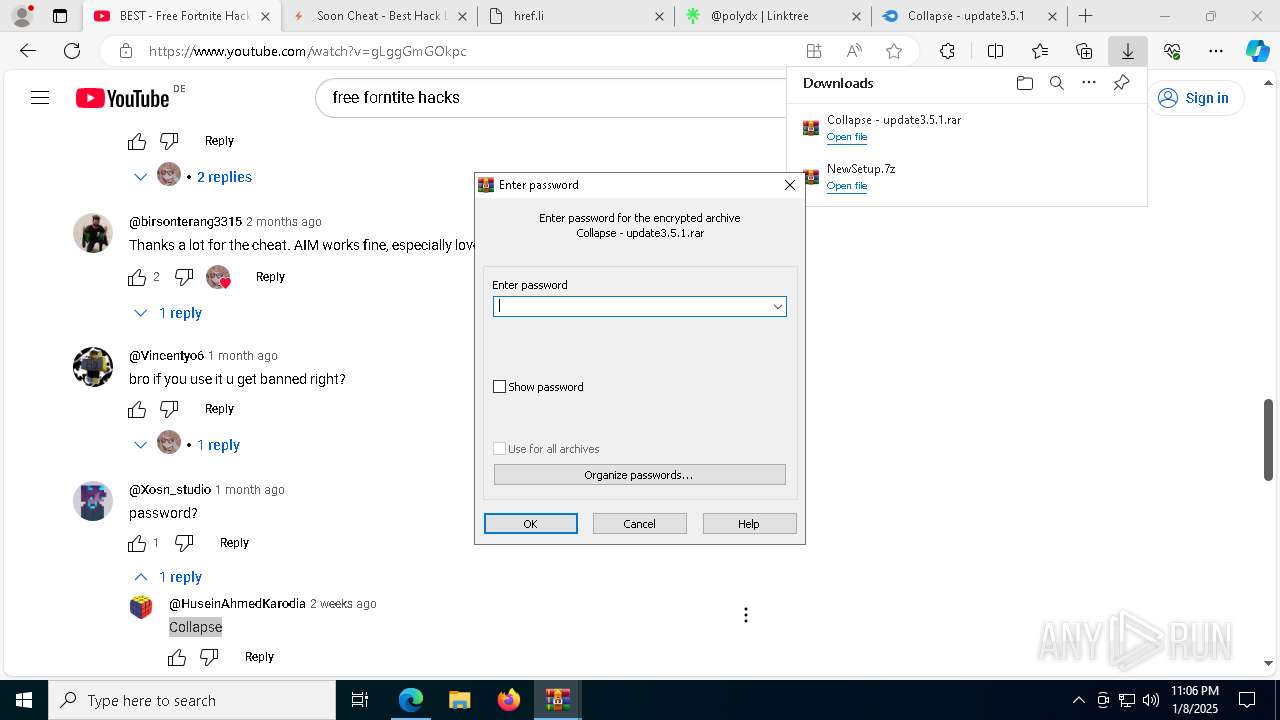
Task: Open YouTube hamburger guide menu
Action: coord(40,98)
